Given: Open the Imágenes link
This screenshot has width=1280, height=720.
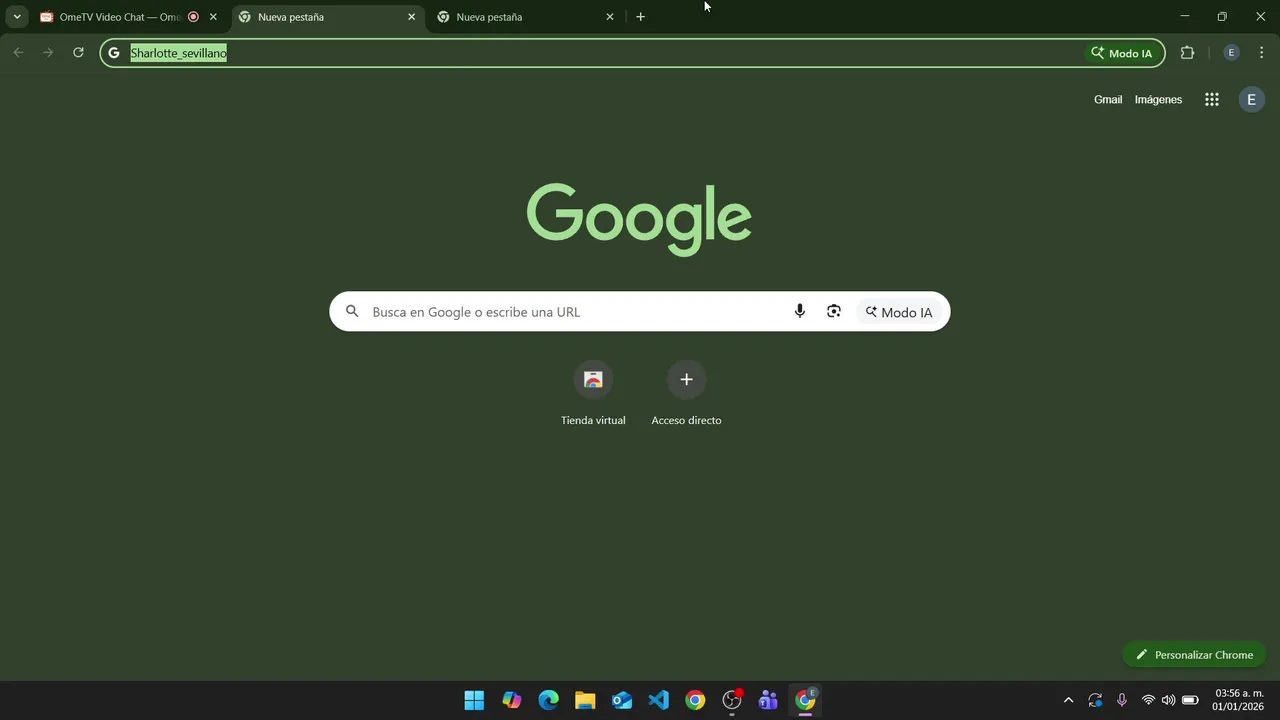Looking at the screenshot, I should point(1158,99).
